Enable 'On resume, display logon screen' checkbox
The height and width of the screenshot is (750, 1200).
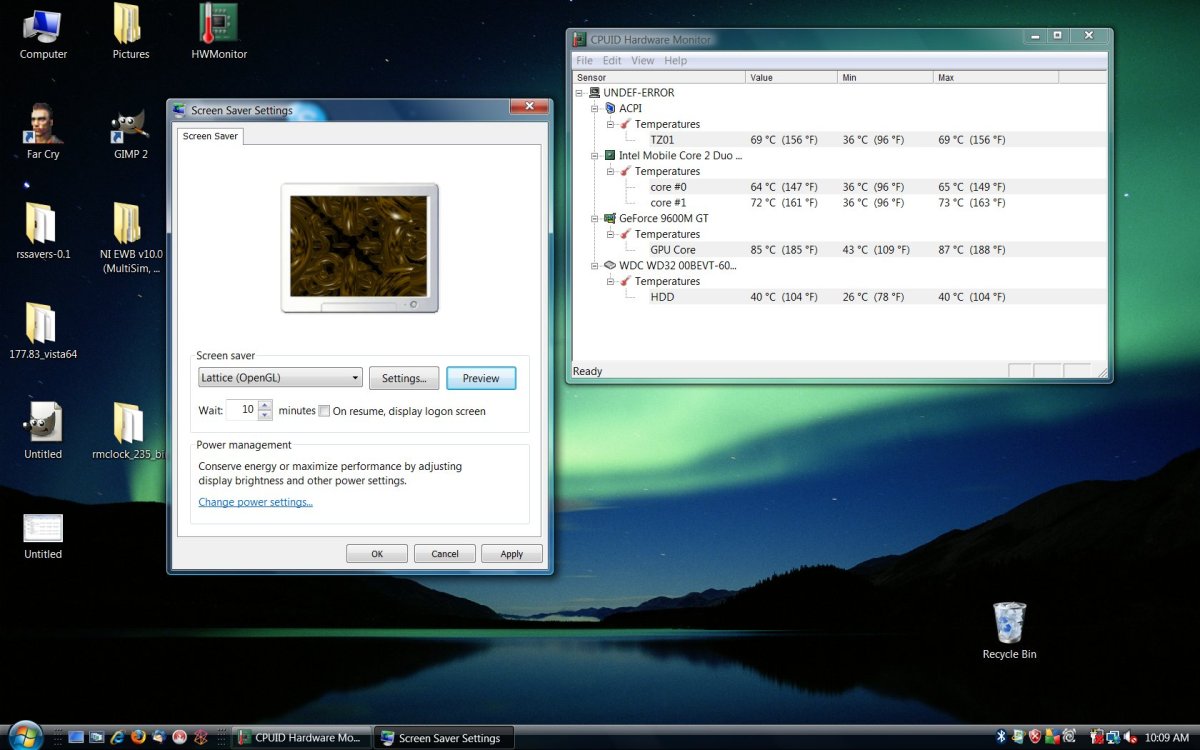324,410
